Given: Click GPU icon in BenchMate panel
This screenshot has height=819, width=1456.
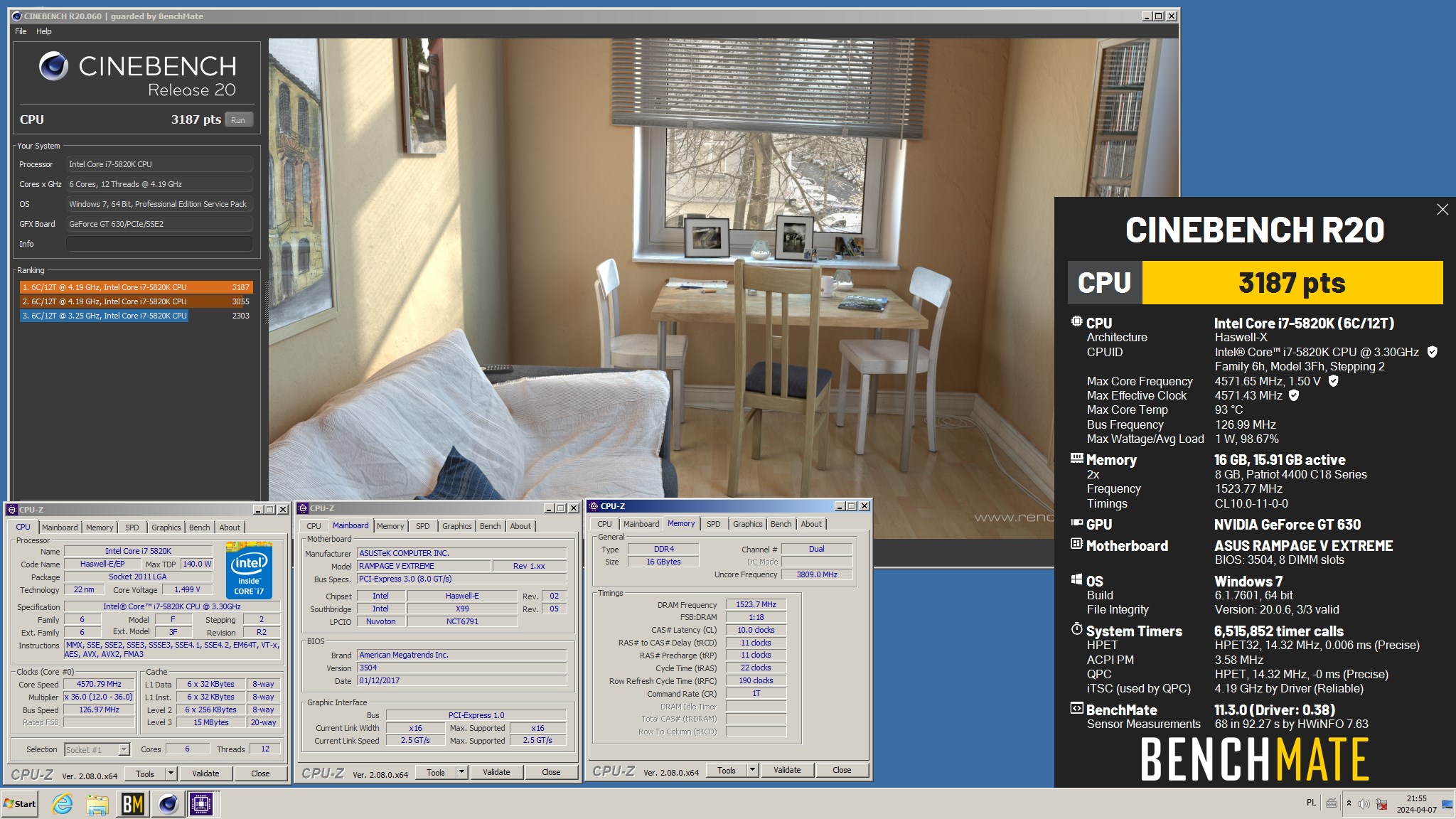Looking at the screenshot, I should pos(1076,523).
